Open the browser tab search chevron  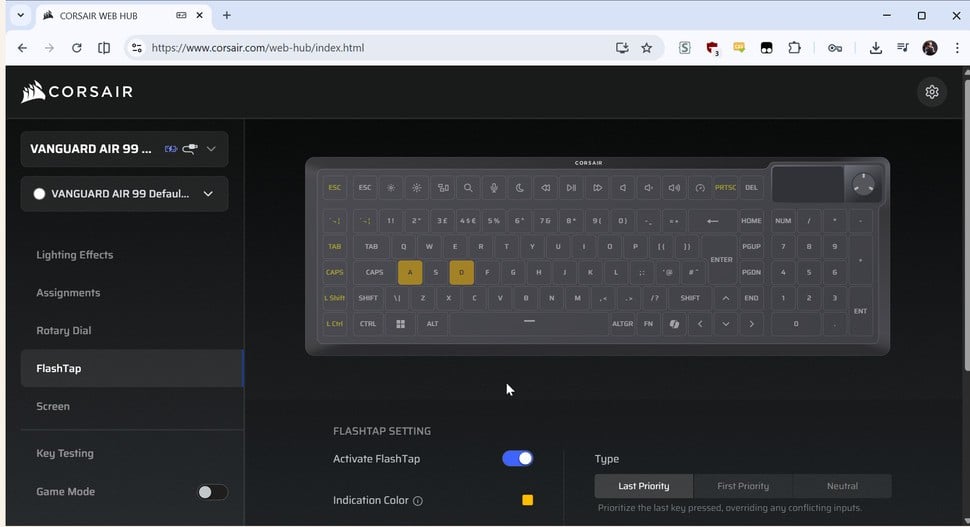pos(20,16)
